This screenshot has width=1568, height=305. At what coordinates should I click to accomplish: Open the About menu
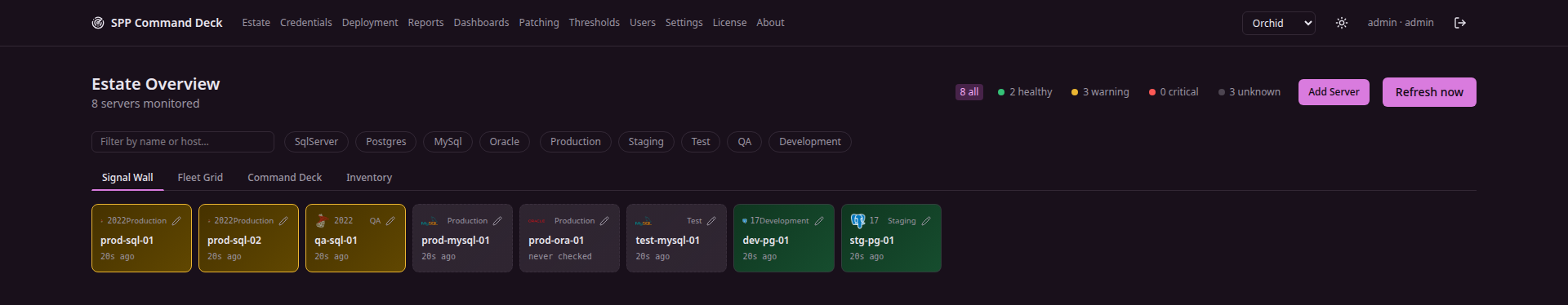click(770, 23)
